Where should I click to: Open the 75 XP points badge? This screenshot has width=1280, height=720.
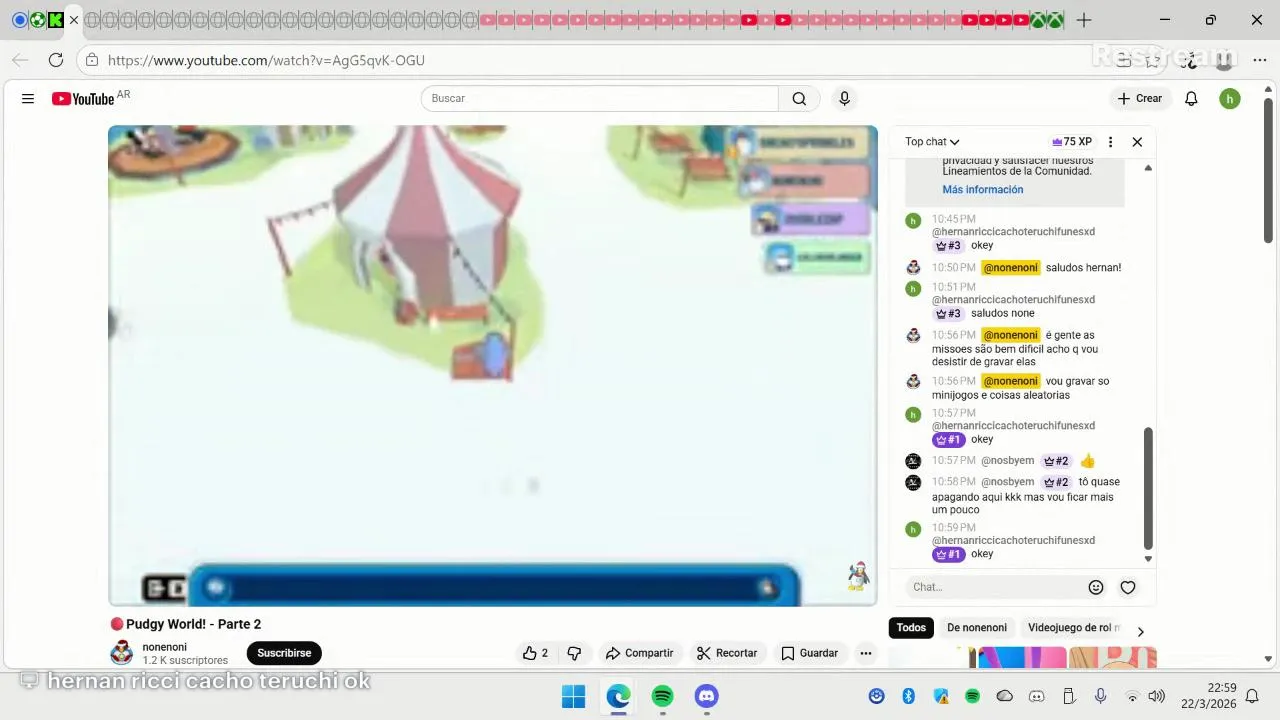1072,142
